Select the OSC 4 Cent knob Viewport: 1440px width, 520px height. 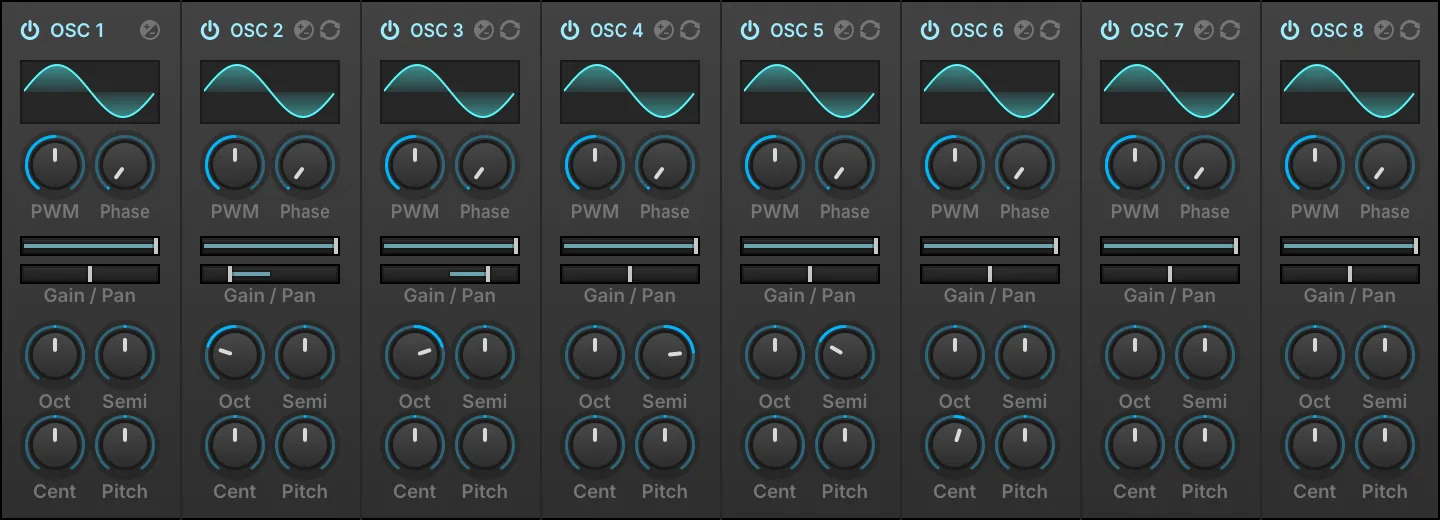[x=595, y=444]
